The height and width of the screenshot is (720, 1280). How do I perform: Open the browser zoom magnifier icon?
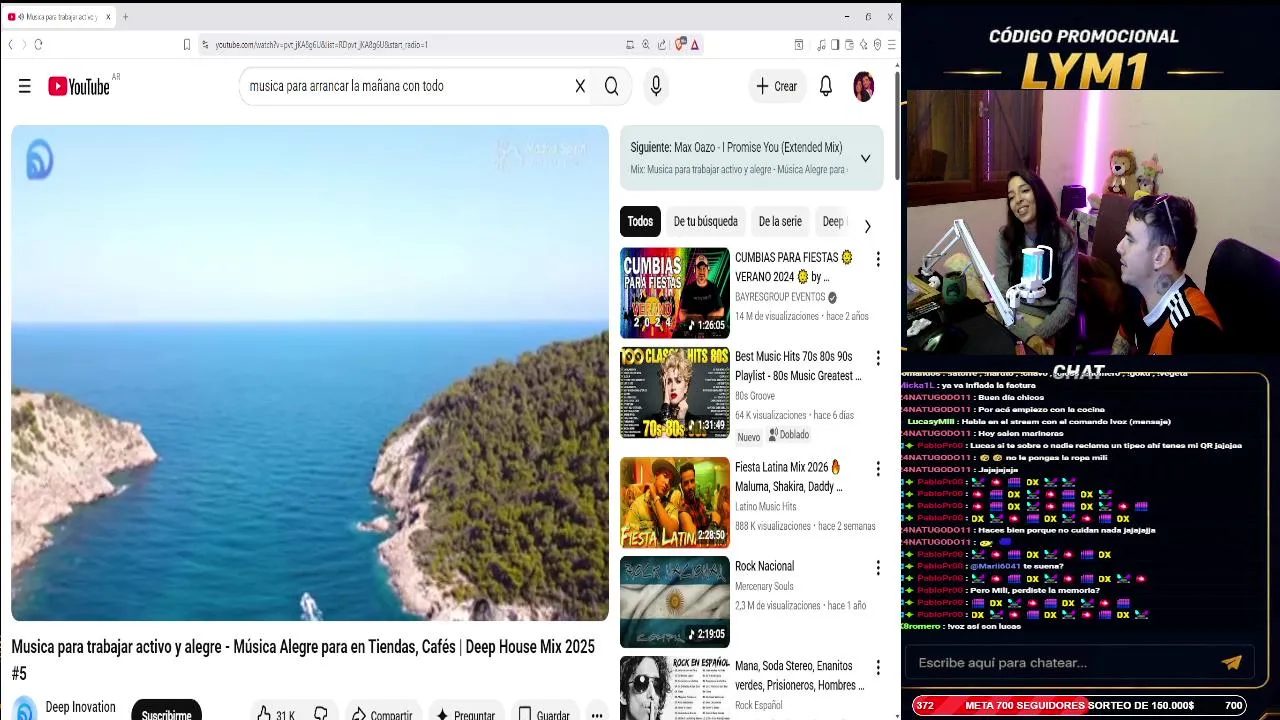[x=646, y=44]
